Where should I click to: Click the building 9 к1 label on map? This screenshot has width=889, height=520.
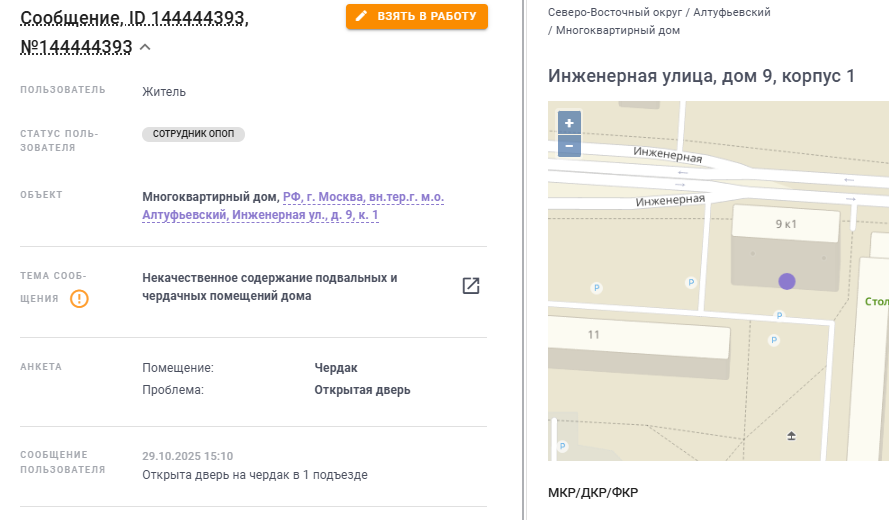tap(786, 224)
